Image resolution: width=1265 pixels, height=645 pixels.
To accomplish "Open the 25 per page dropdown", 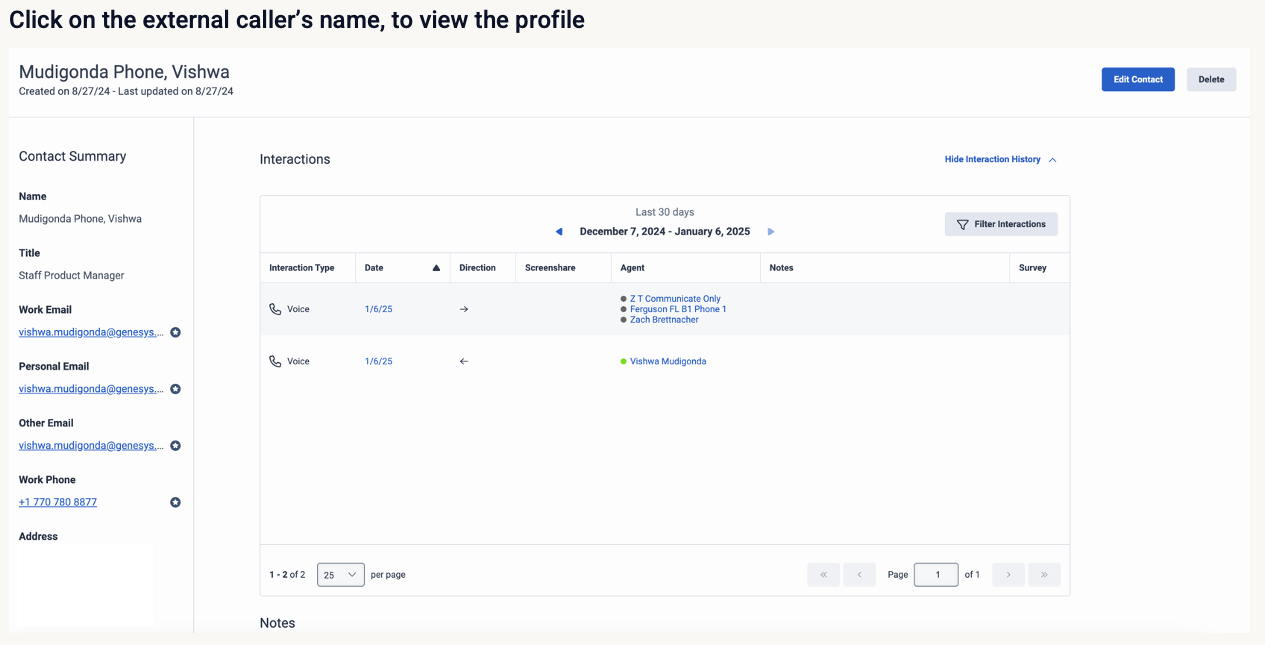I will coord(340,575).
